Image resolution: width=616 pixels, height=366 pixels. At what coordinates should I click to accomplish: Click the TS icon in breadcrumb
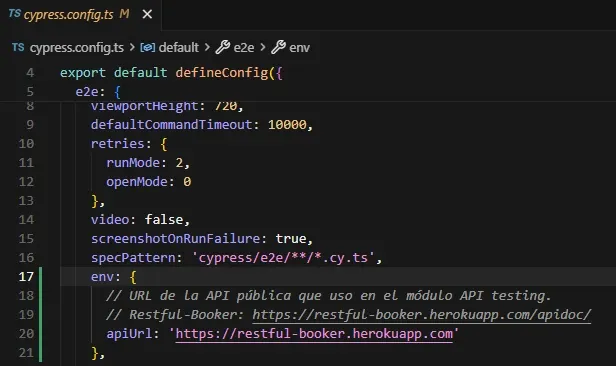coord(18,47)
